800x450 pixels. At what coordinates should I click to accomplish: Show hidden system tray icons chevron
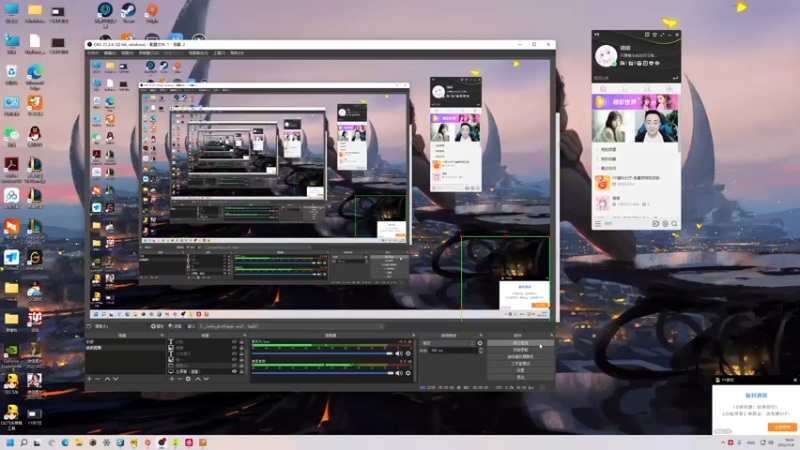pos(723,442)
